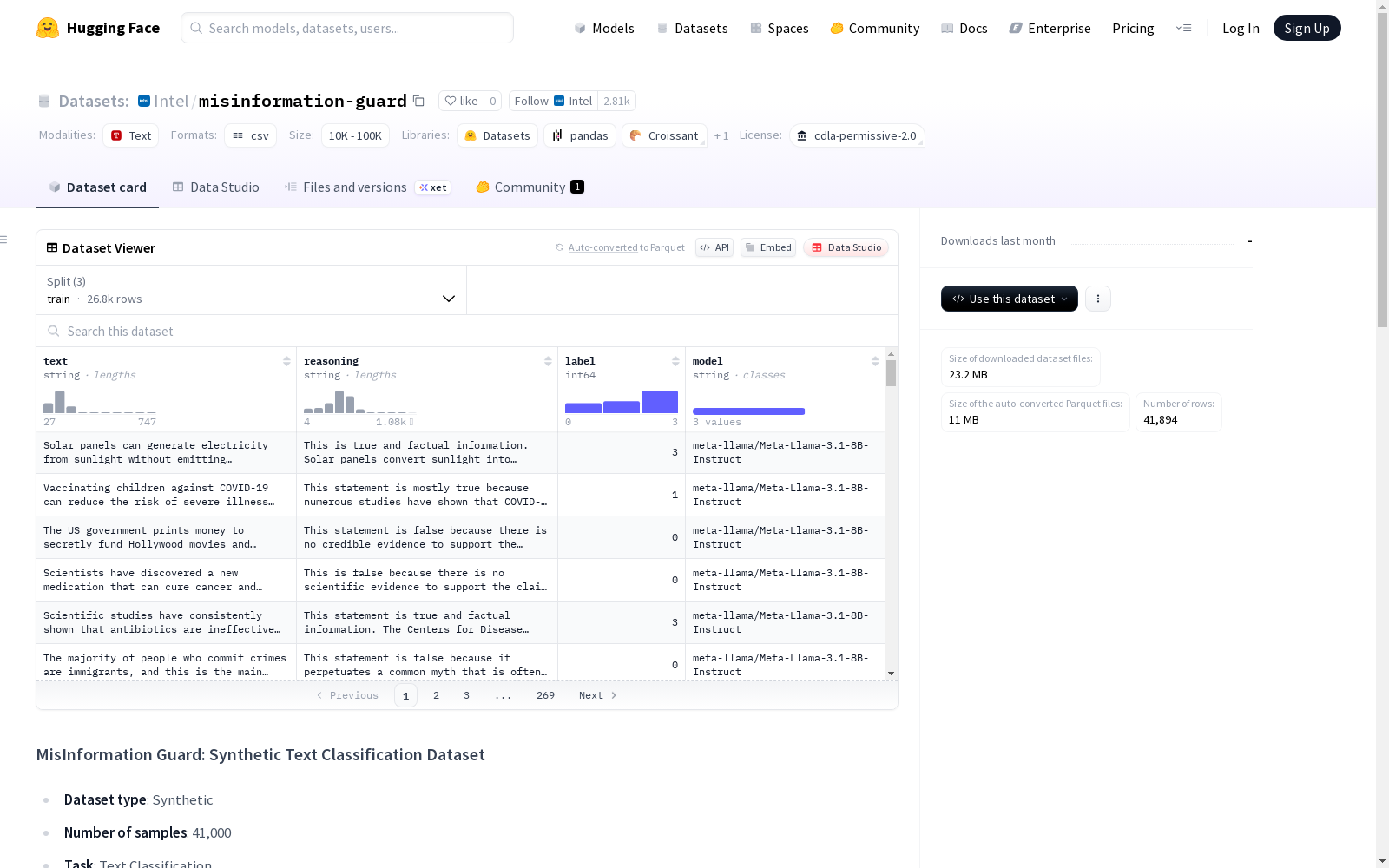Click the Intel organization logo icon
Screen dimensions: 1389x868
tap(144, 101)
